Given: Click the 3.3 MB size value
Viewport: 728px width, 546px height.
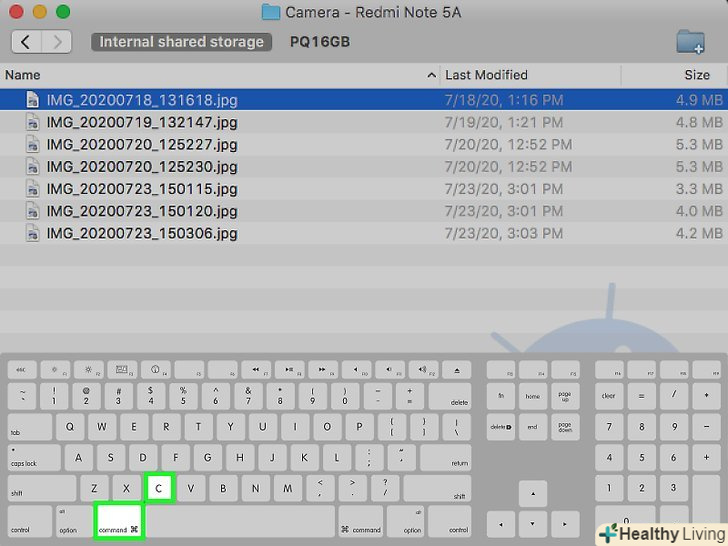Looking at the screenshot, I should [x=699, y=189].
